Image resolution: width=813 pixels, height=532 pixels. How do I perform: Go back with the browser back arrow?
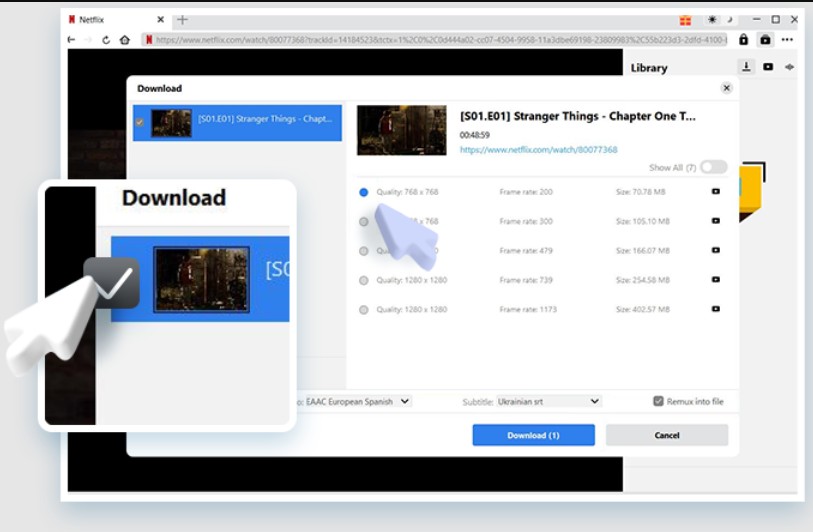point(72,40)
